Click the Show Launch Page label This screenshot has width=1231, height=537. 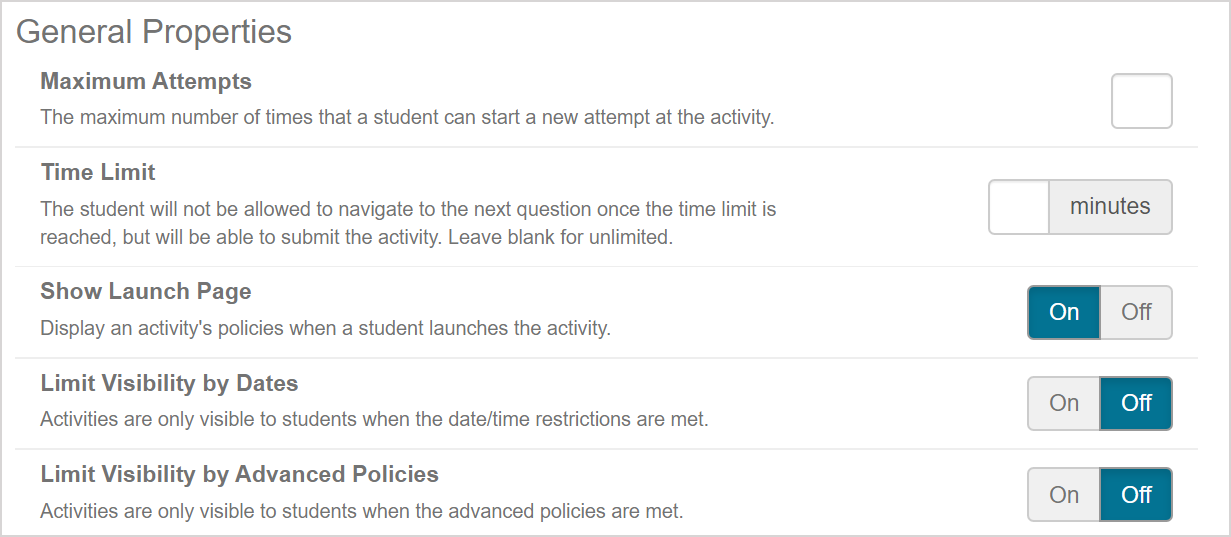(146, 291)
